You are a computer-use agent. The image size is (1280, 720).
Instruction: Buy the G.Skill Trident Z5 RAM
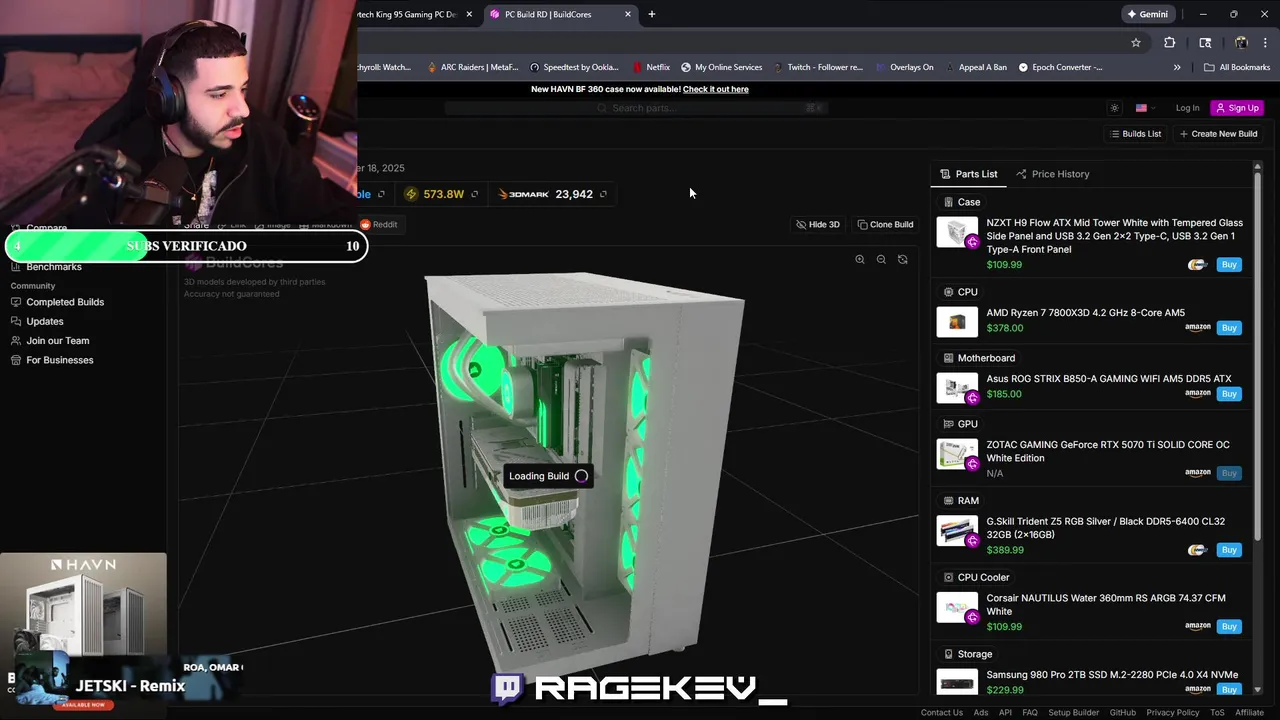coord(1229,550)
